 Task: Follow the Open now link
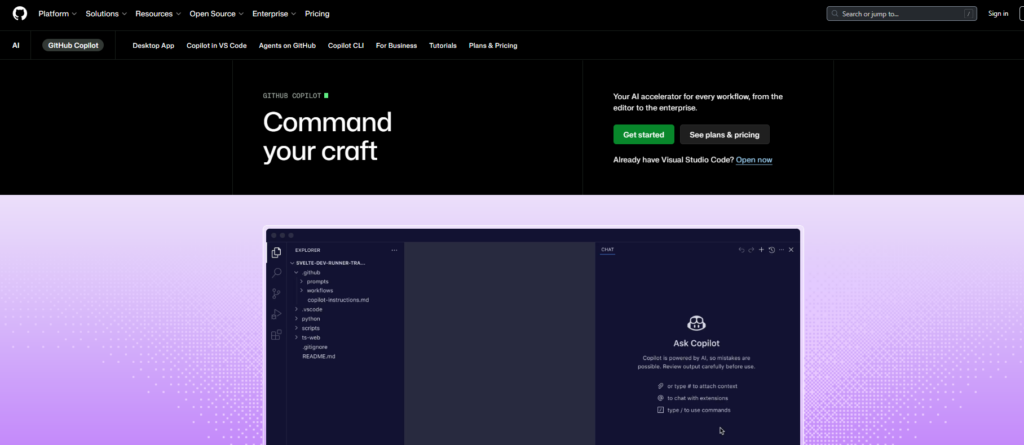[754, 160]
